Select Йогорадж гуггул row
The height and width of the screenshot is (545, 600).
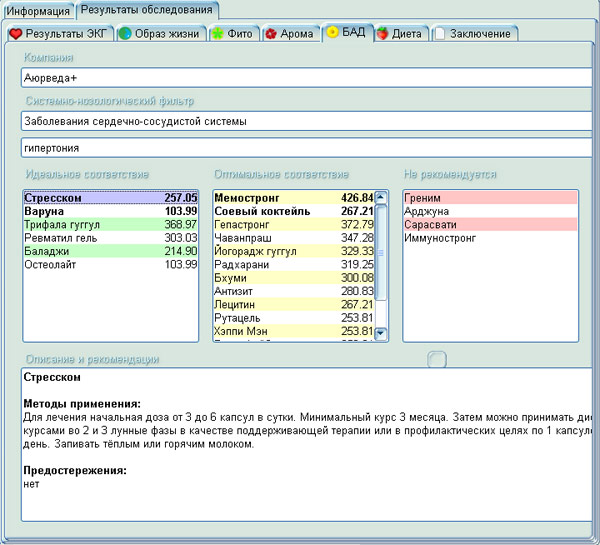pos(294,251)
